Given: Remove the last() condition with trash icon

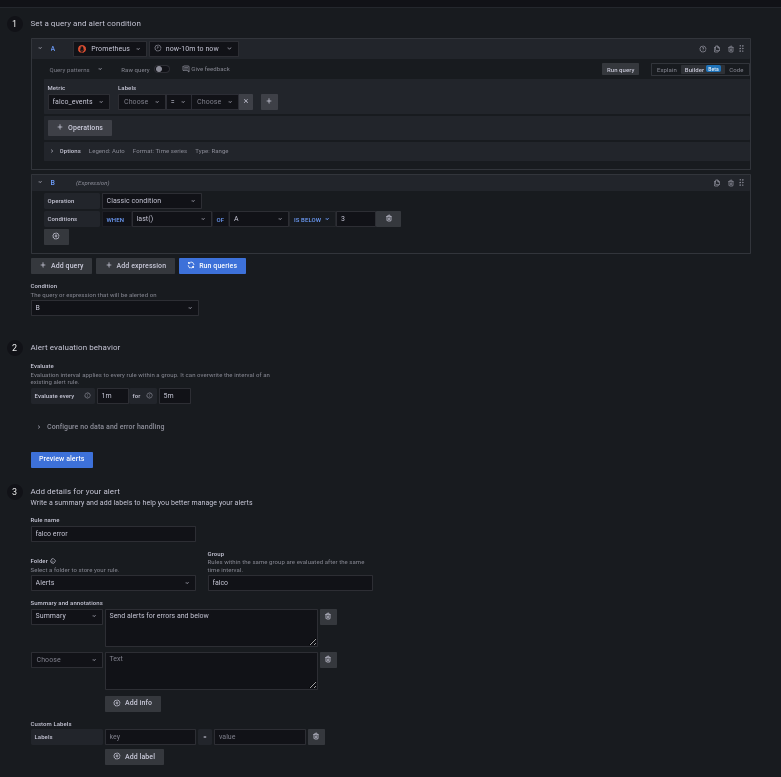Looking at the screenshot, I should coord(389,219).
